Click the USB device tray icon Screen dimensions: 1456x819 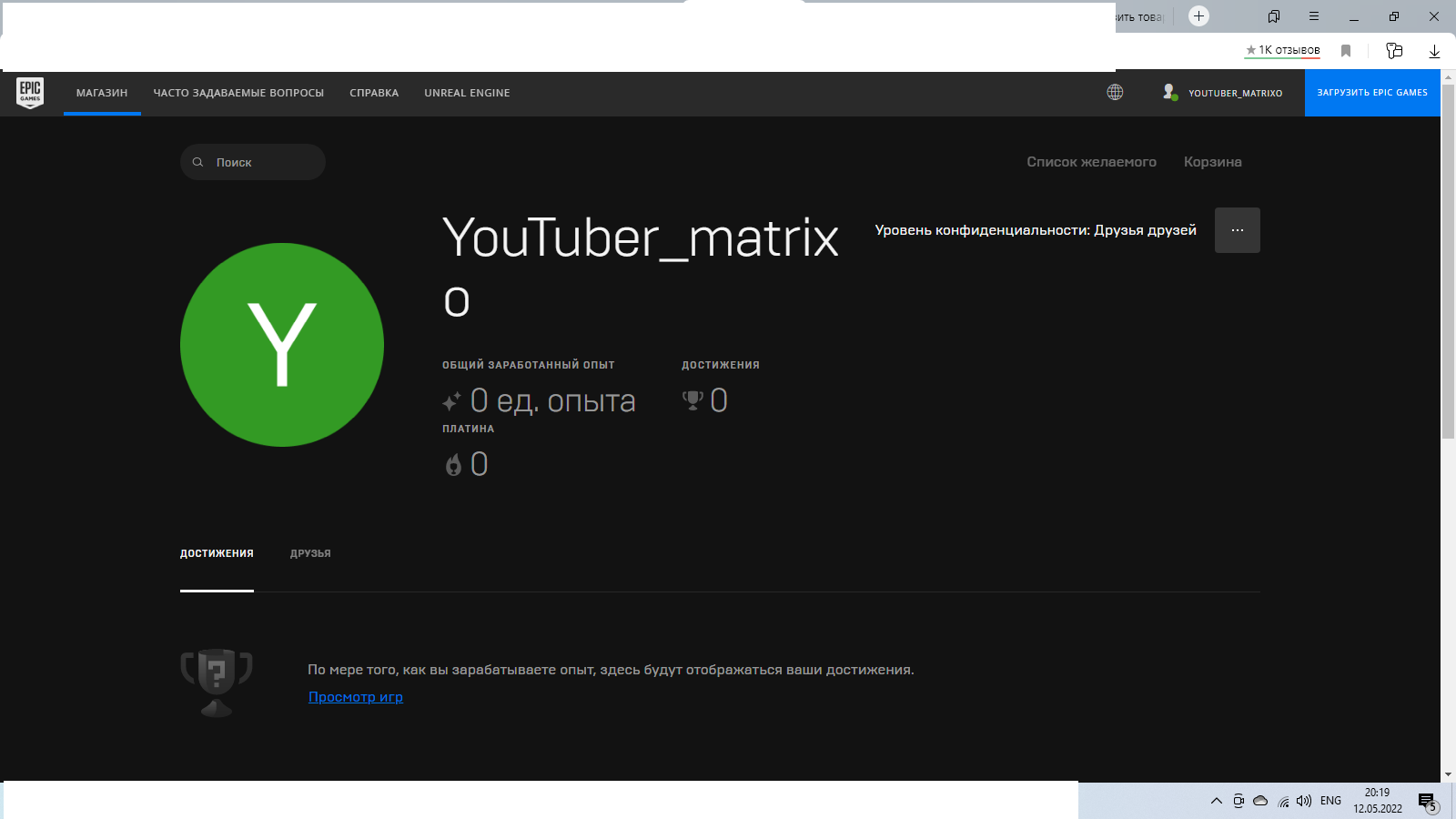click(x=1239, y=801)
